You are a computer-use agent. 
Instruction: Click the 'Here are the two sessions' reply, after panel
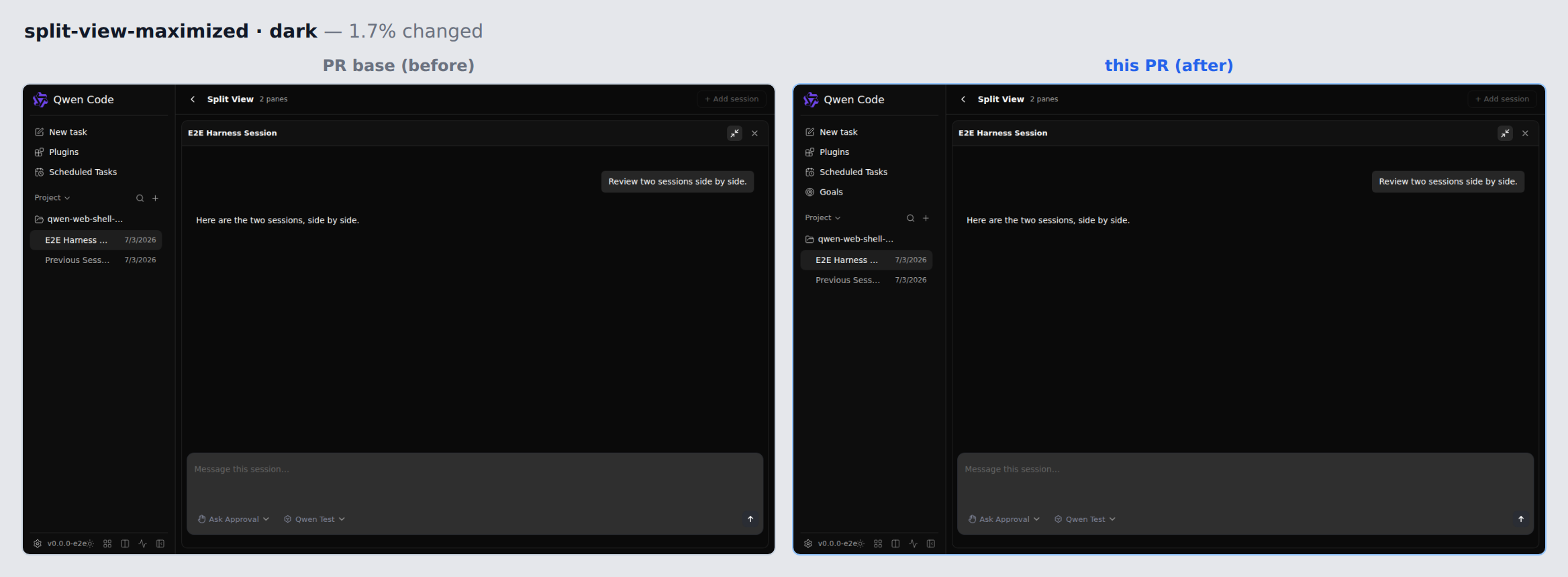coord(1048,220)
